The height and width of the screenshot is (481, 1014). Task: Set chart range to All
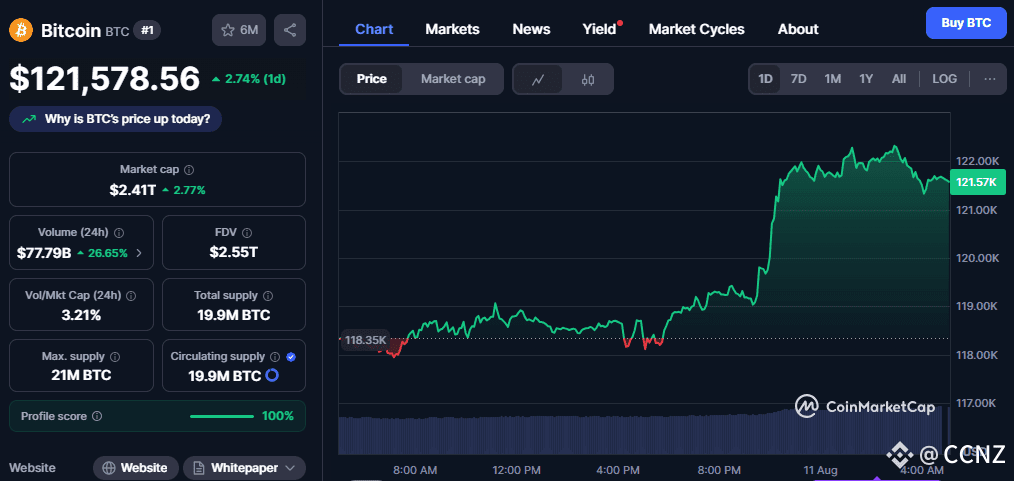(899, 79)
